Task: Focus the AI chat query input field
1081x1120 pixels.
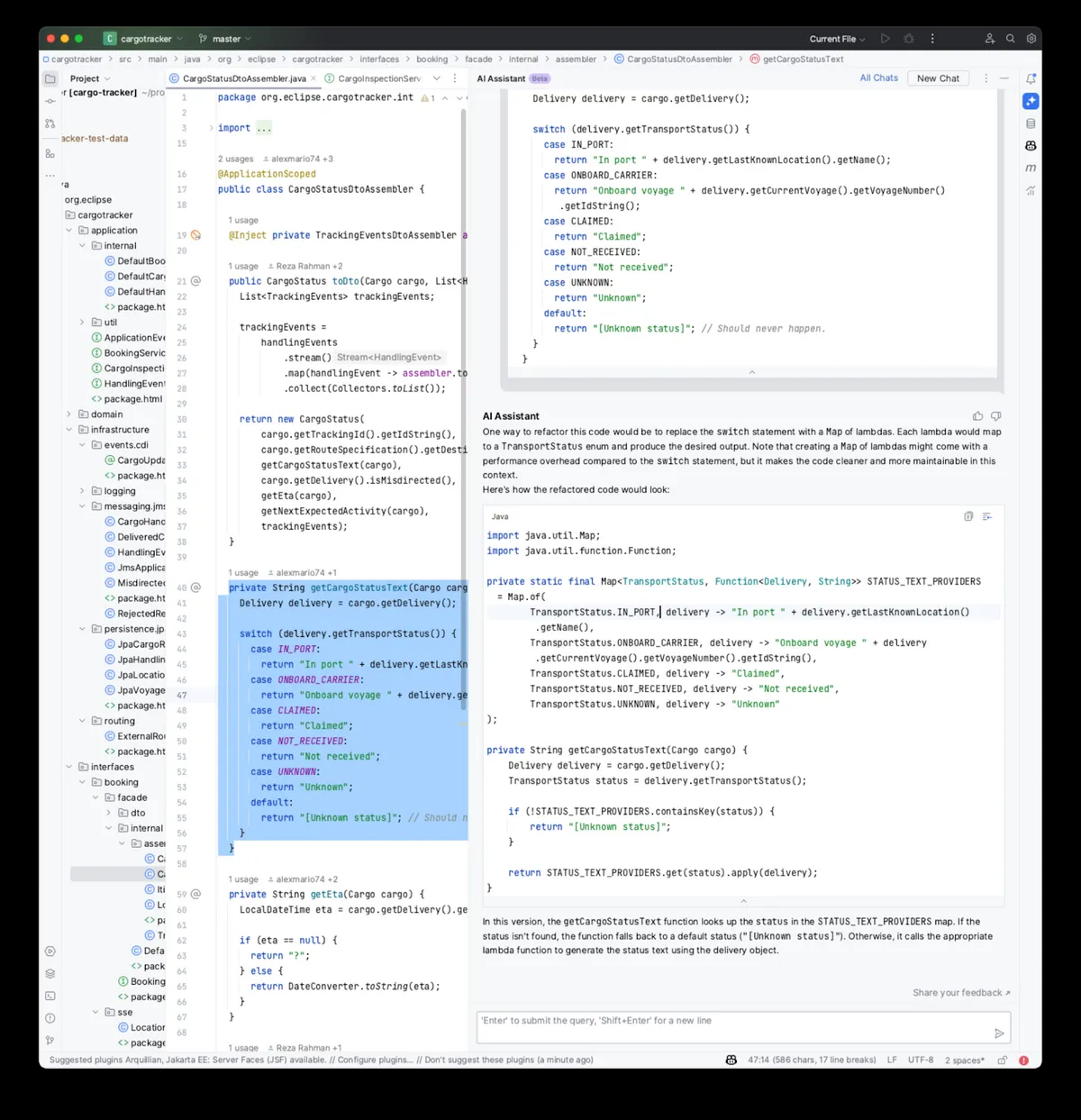Action: click(x=743, y=1027)
